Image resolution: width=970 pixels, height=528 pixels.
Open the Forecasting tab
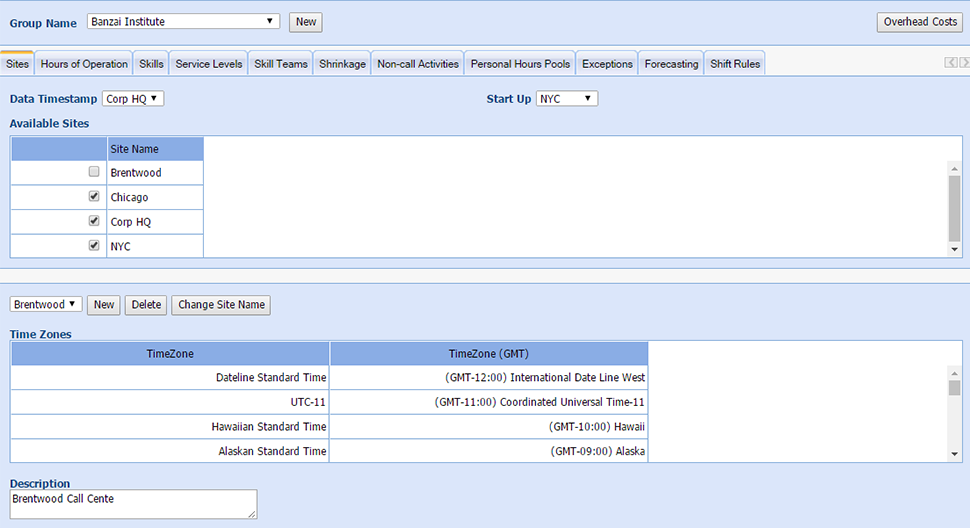pos(671,64)
